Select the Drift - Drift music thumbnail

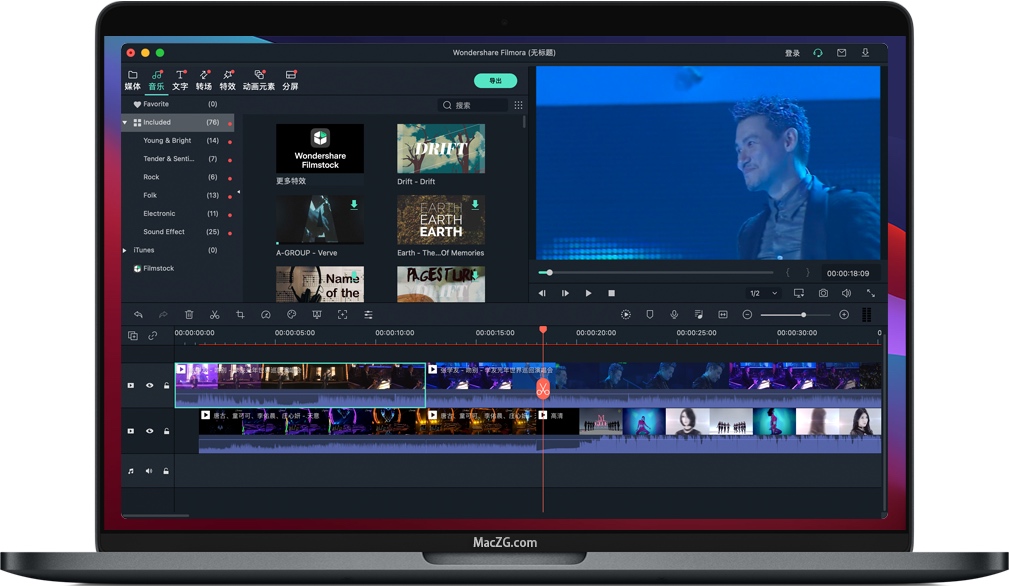click(x=441, y=149)
